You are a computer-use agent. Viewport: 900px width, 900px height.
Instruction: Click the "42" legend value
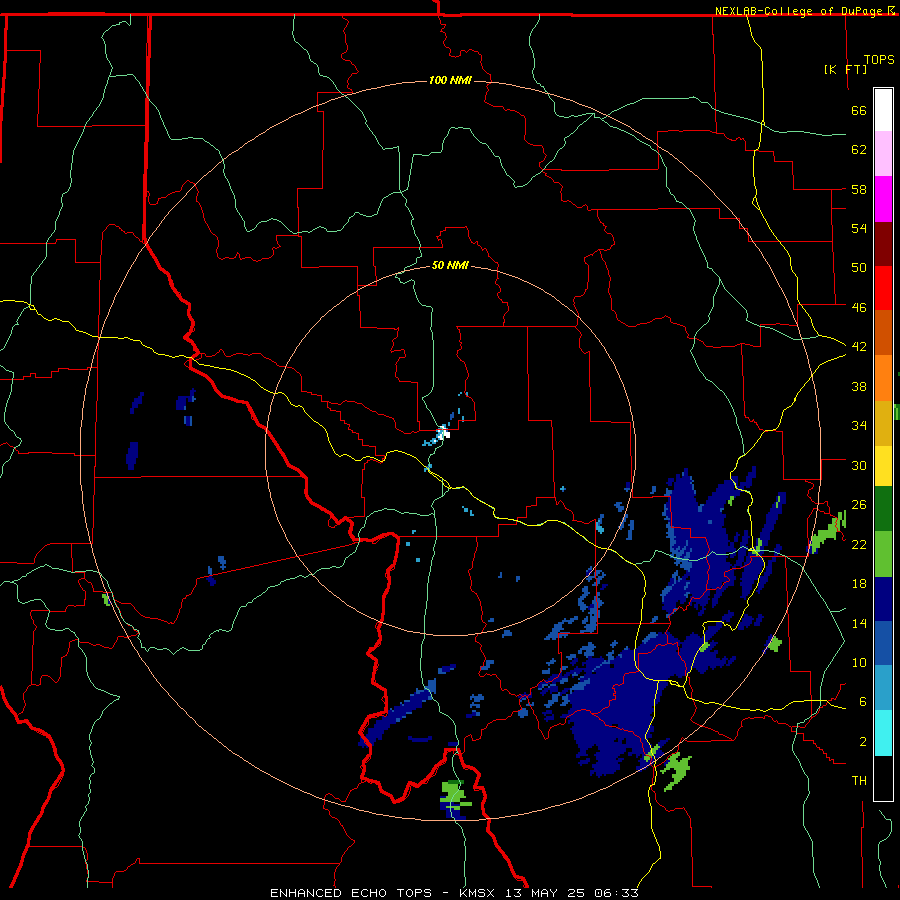pyautogui.click(x=859, y=347)
